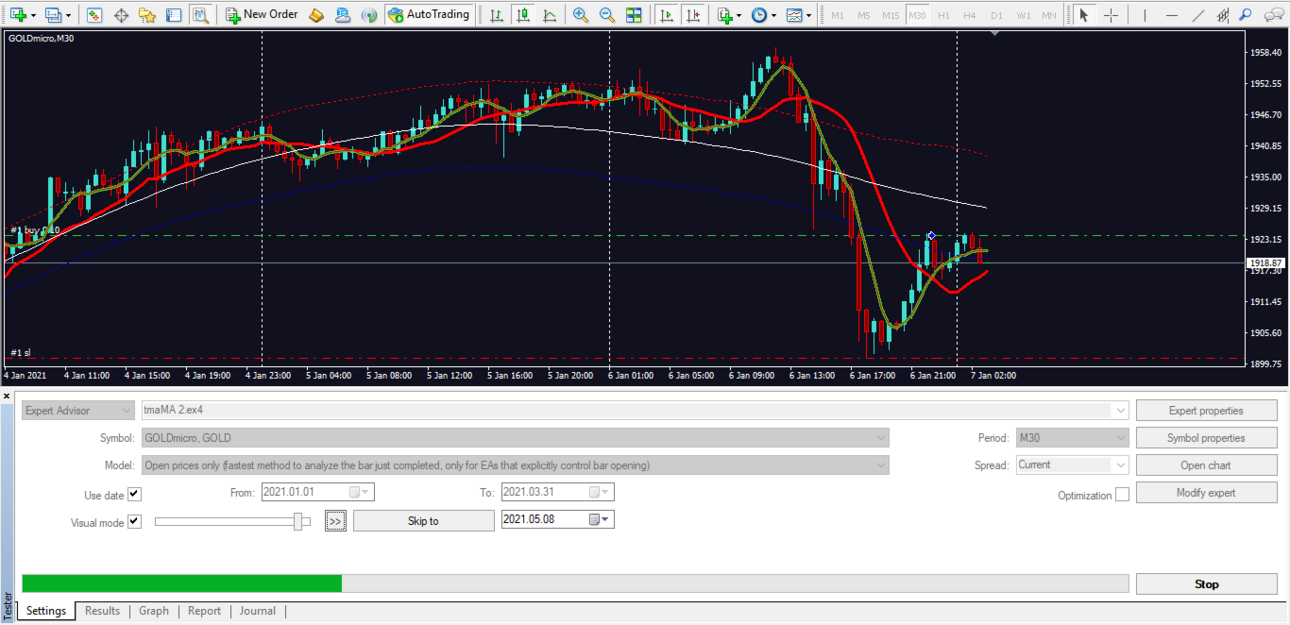Select the Trendline drawing tool
The image size is (1290, 625).
coord(1198,15)
